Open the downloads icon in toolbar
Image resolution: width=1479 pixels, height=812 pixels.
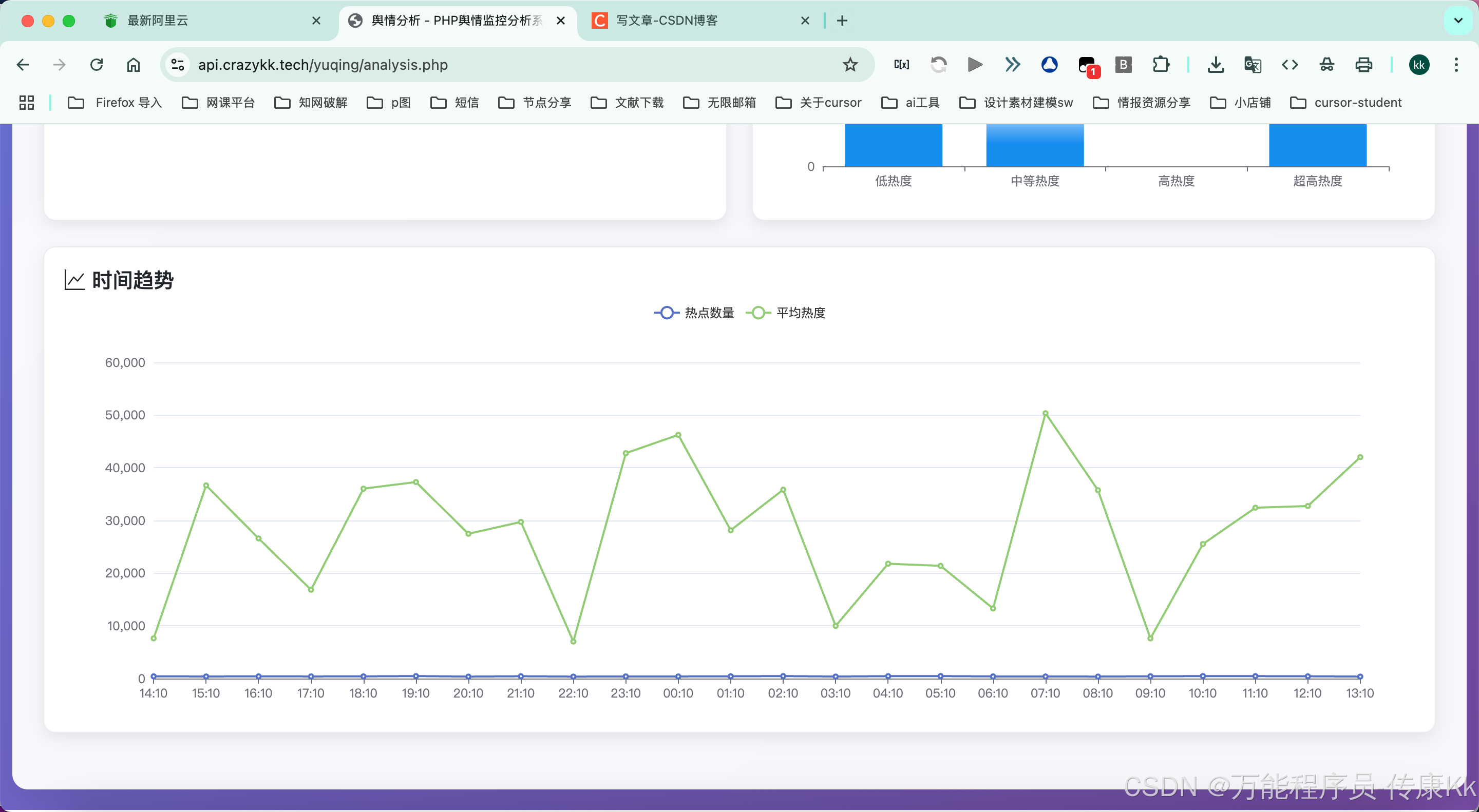coord(1215,65)
